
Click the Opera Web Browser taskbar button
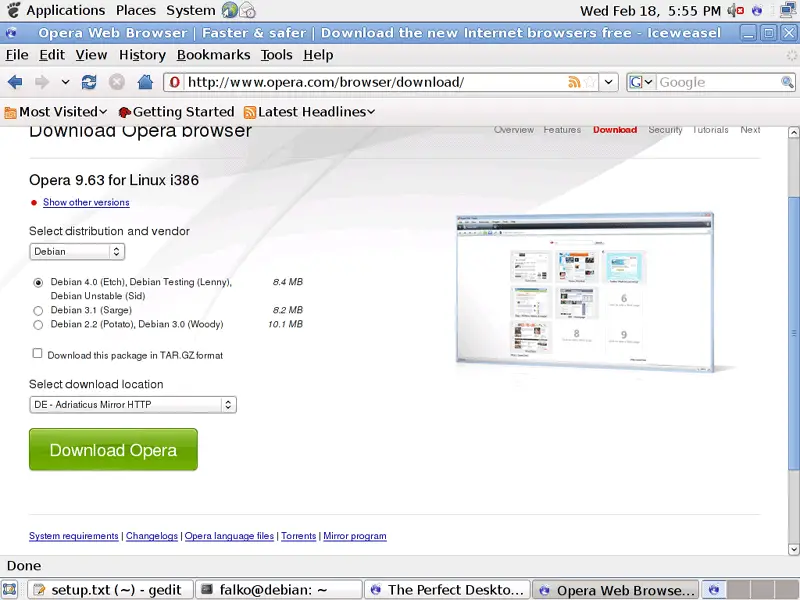coord(616,590)
